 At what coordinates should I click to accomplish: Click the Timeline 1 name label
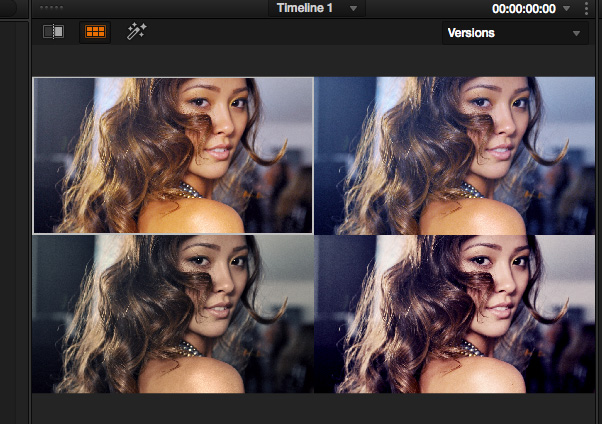tap(305, 8)
